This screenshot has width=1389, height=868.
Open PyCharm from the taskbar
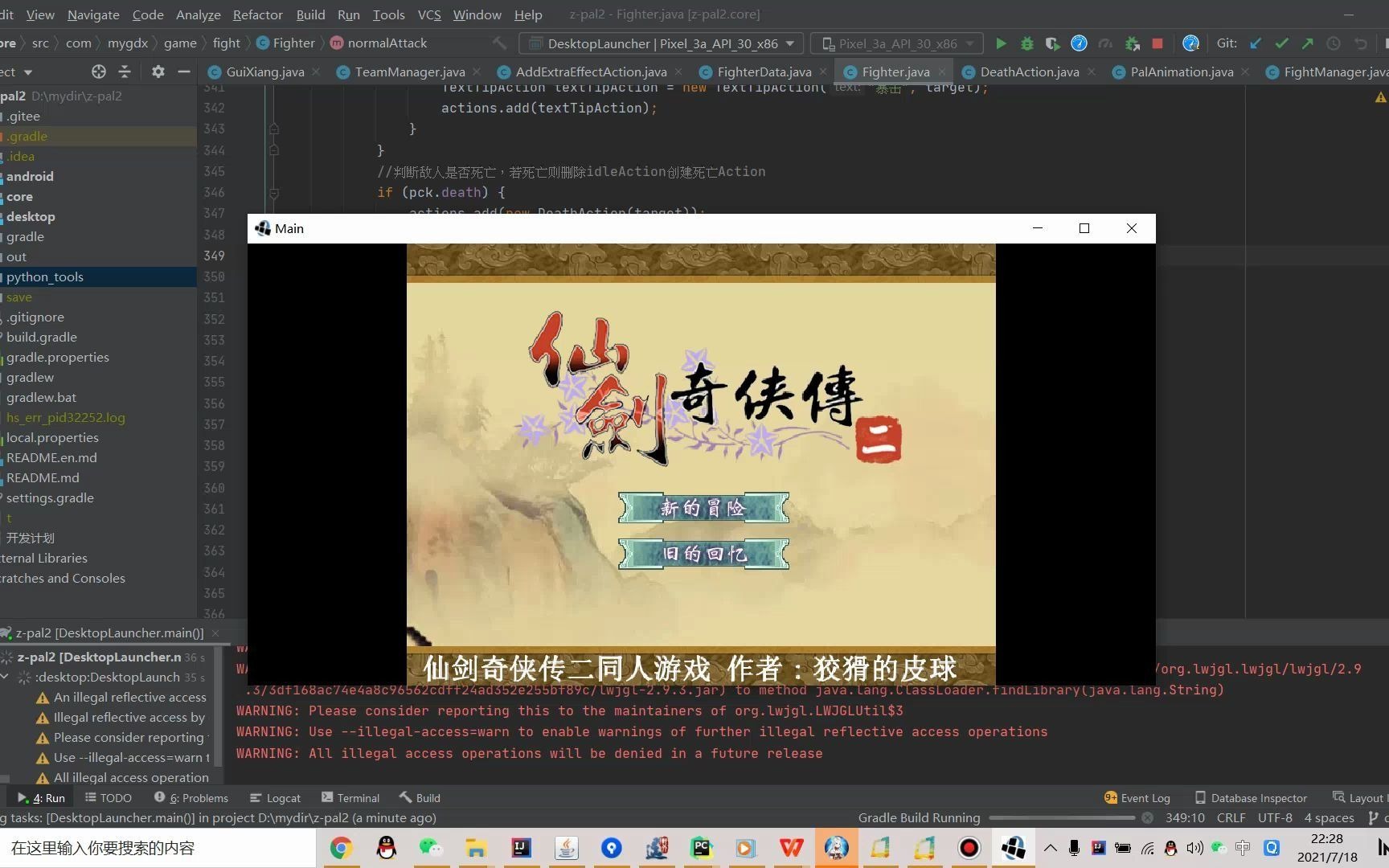point(701,848)
